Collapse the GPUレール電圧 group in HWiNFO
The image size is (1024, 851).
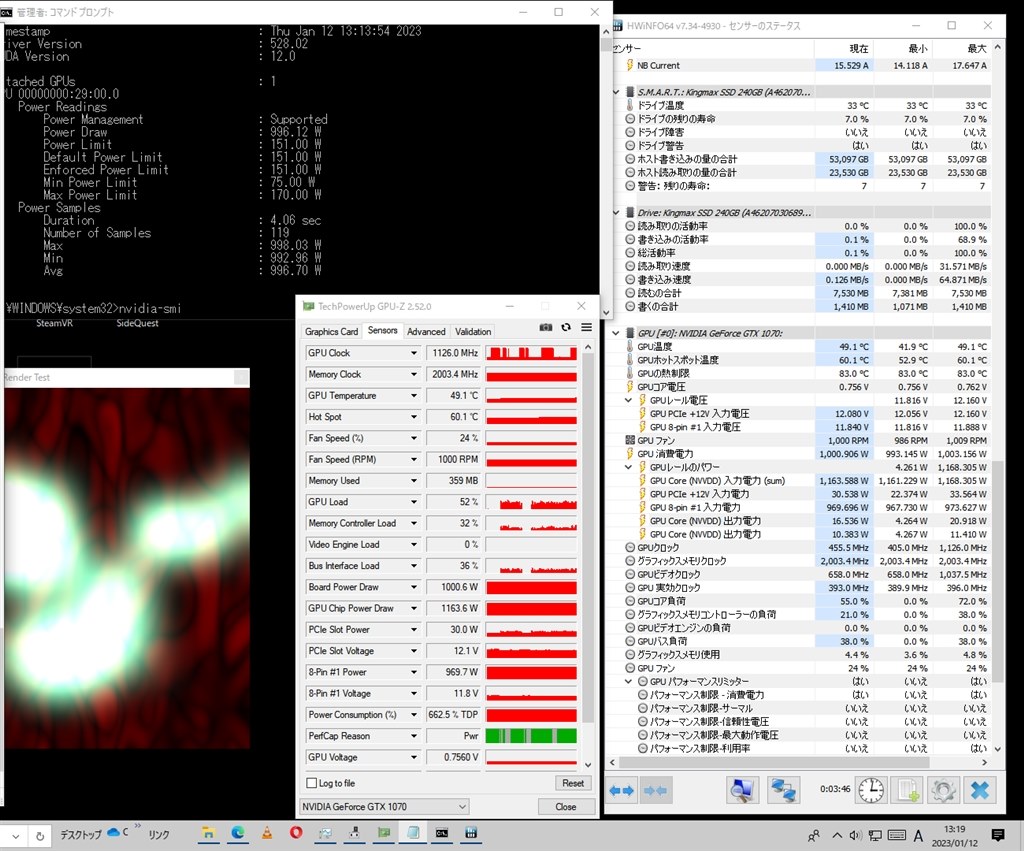[x=628, y=400]
